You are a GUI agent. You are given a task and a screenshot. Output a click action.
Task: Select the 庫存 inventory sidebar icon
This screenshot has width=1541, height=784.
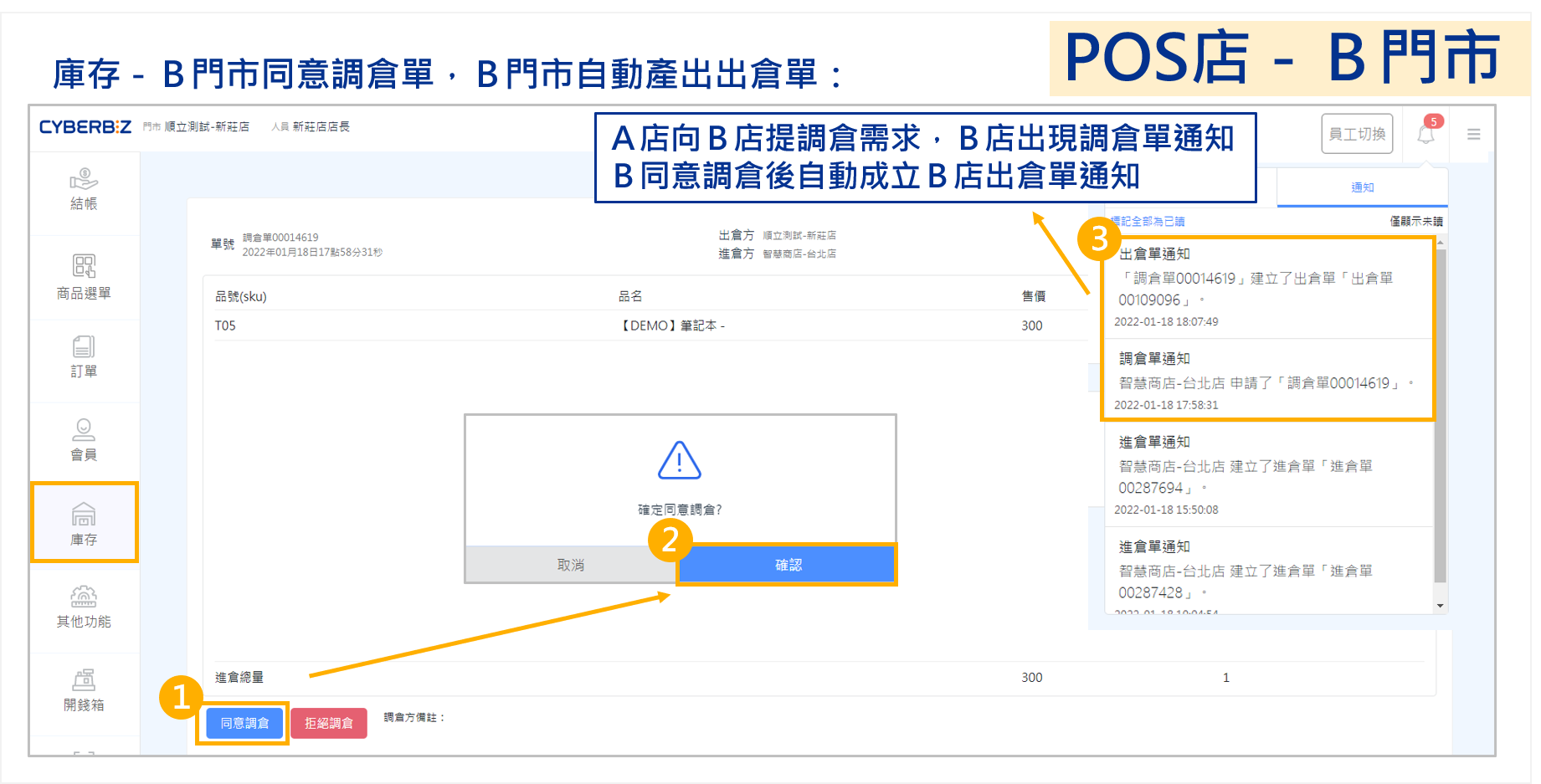click(x=84, y=524)
